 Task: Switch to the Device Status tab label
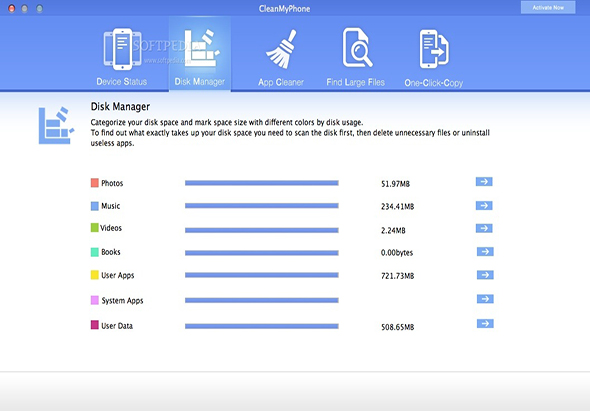pos(122,82)
